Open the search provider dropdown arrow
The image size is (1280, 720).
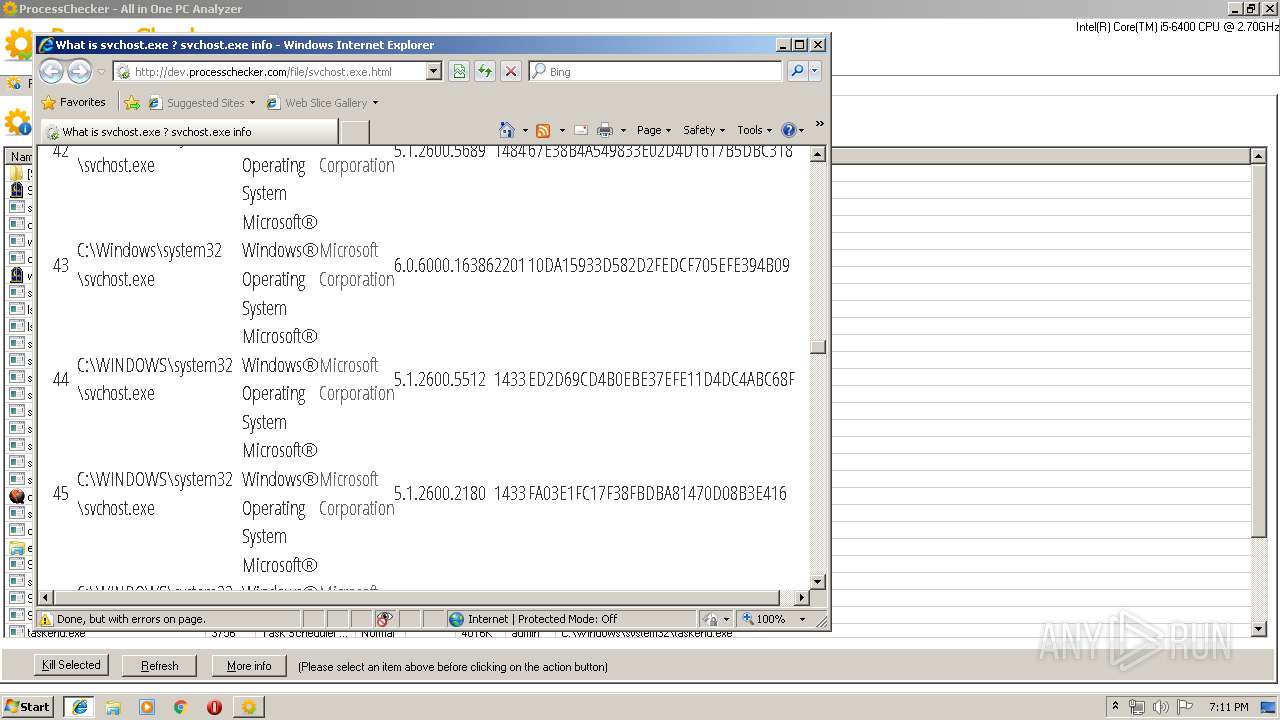(x=815, y=71)
